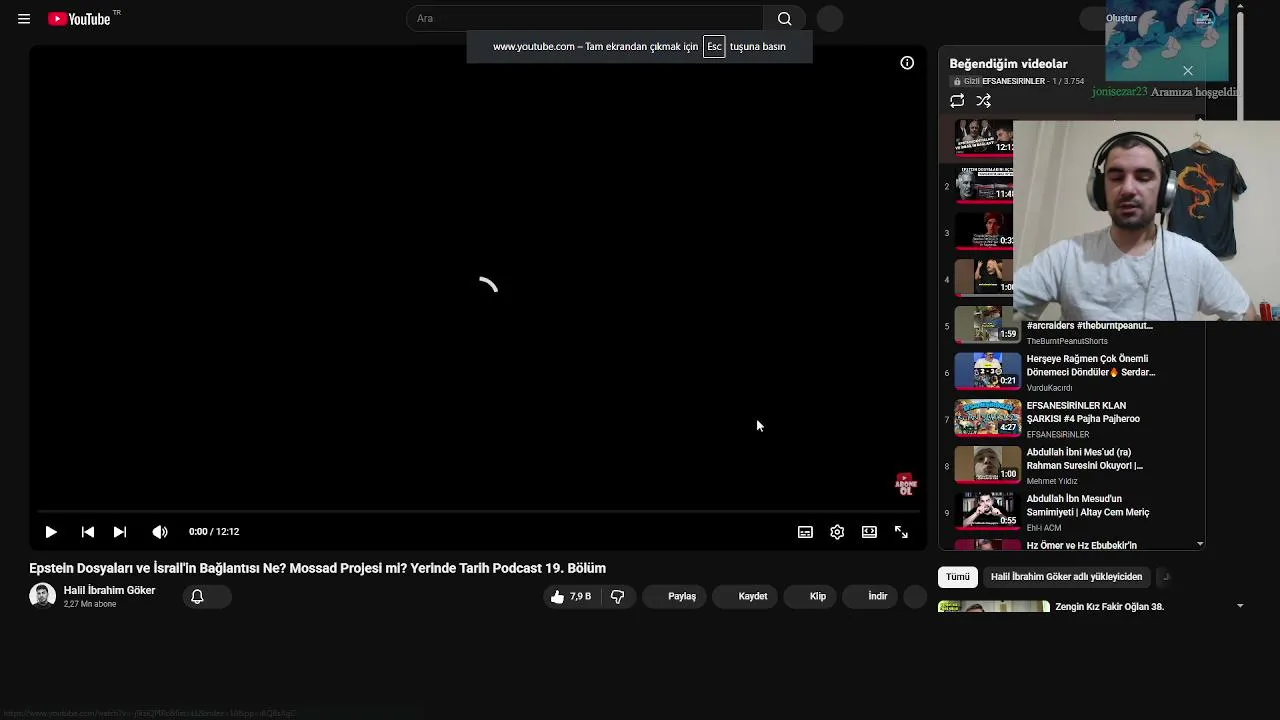This screenshot has width=1280, height=720.
Task: Select playlist item 4 thumbnail
Action: (x=984, y=277)
